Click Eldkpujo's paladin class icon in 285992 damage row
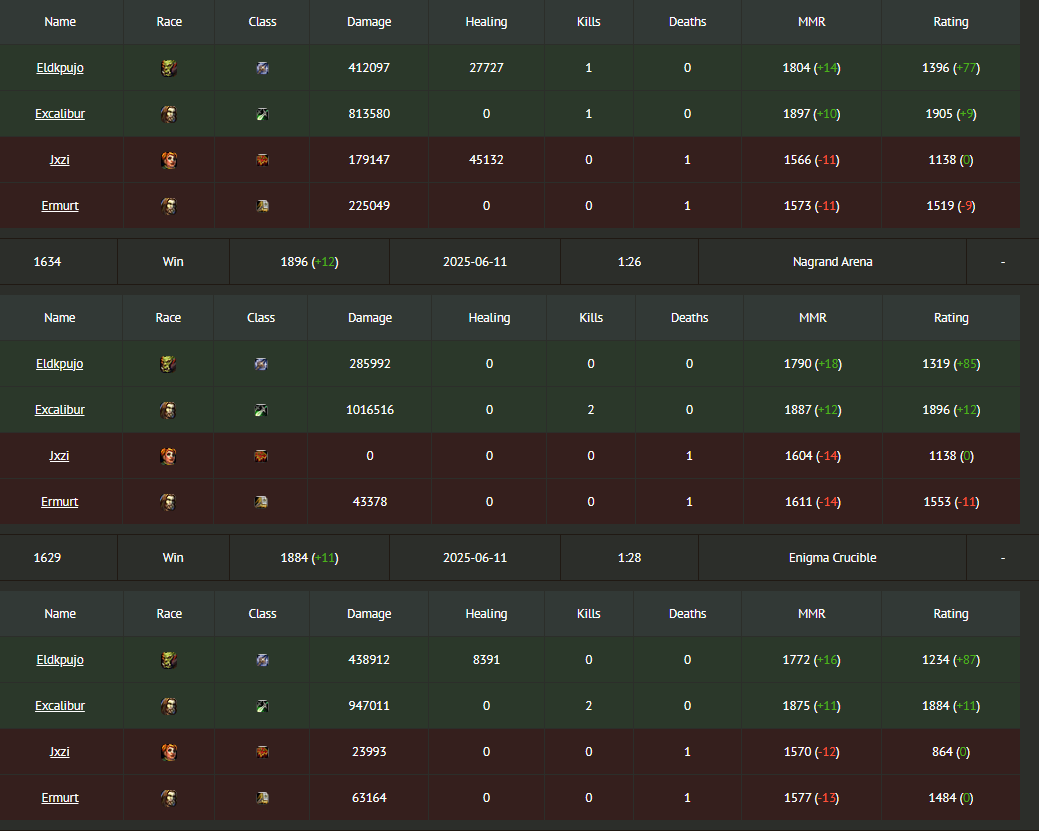Viewport: 1039px width, 831px height. point(261,364)
